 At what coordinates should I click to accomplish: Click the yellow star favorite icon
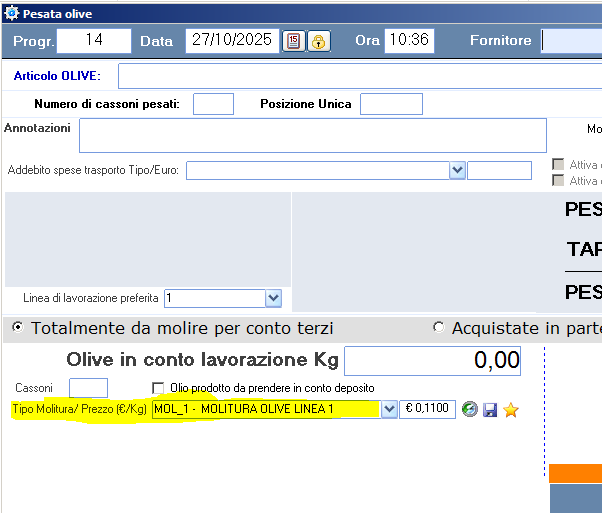click(511, 410)
